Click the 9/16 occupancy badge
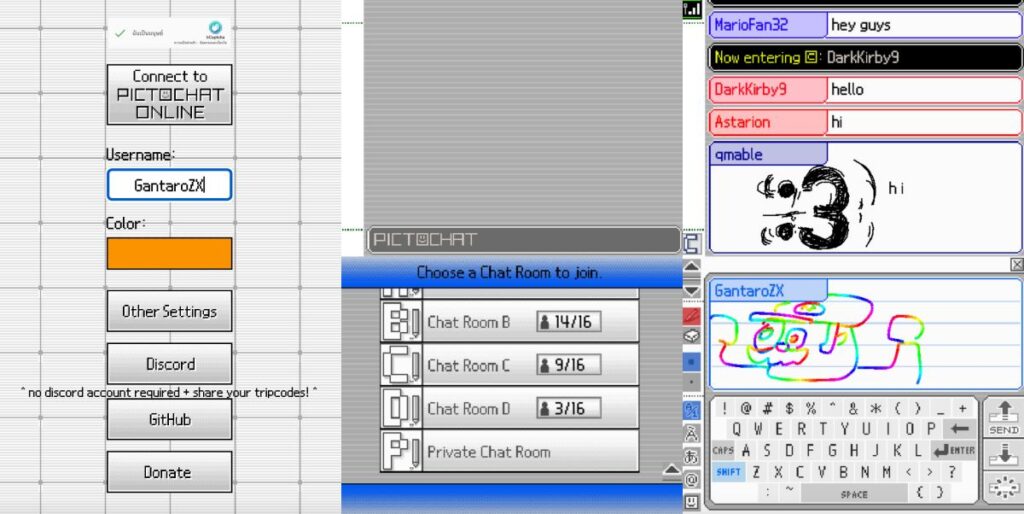The height and width of the screenshot is (514, 1024). (569, 364)
